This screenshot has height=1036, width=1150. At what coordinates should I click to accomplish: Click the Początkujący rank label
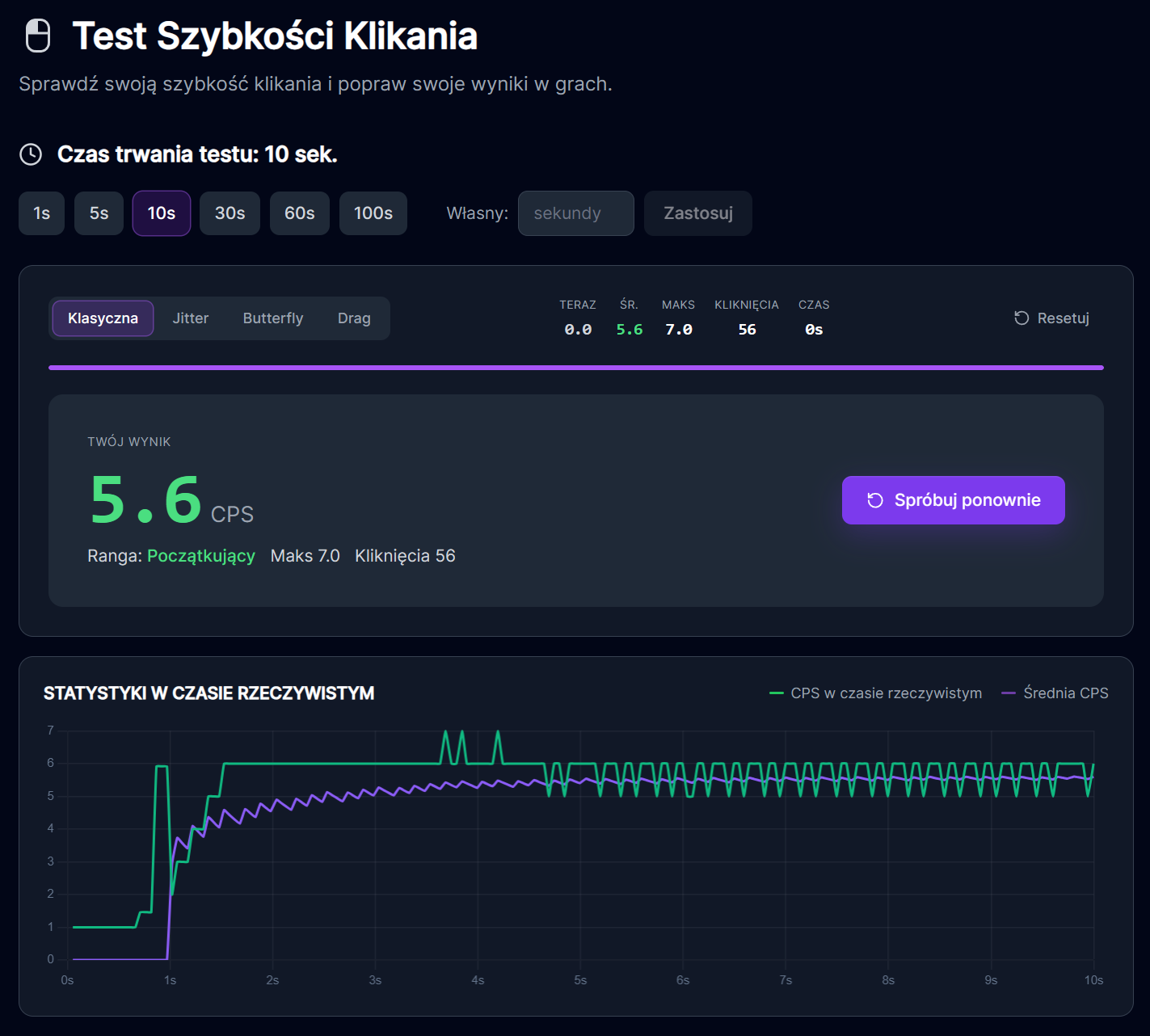(201, 556)
